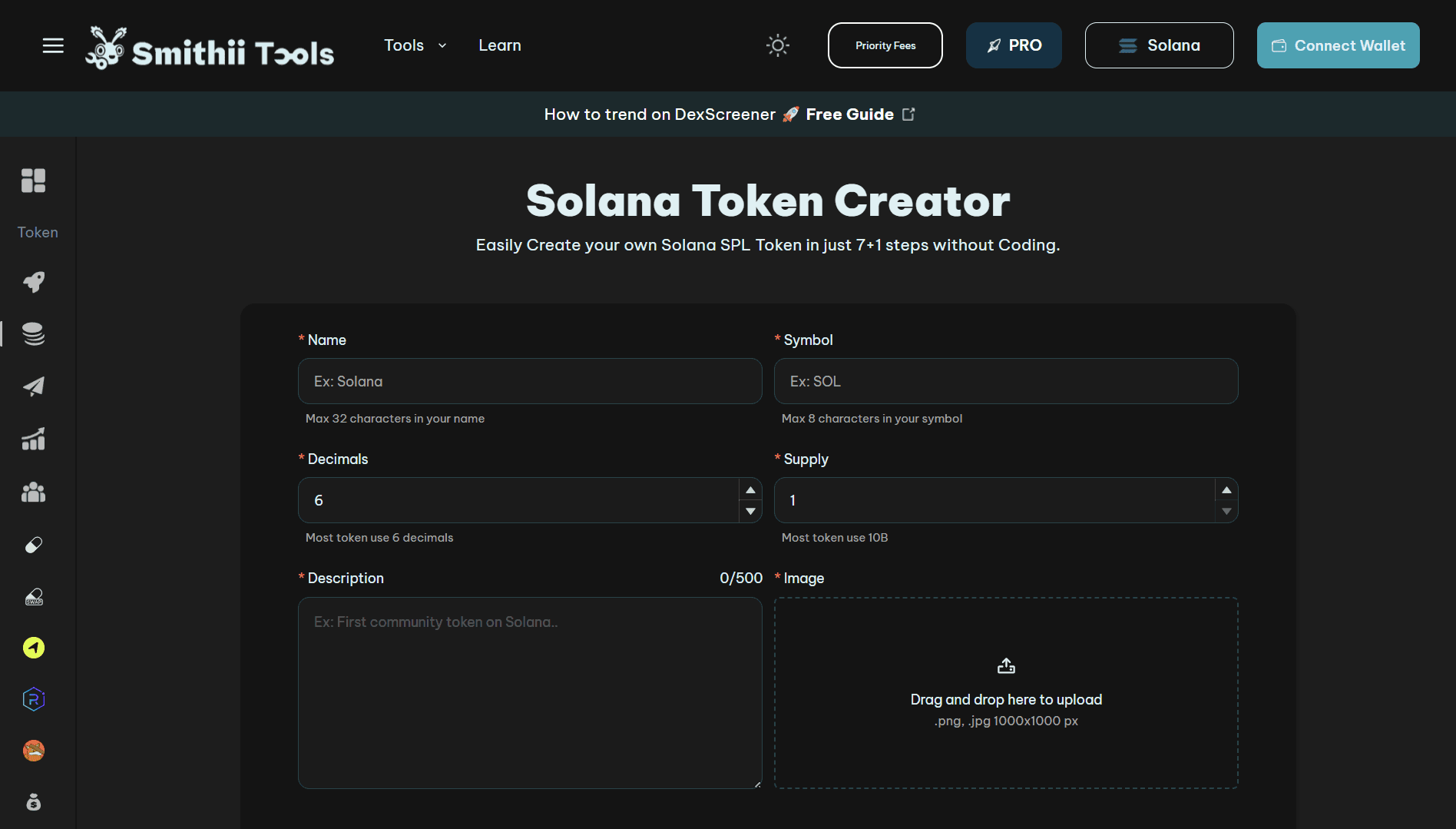Select the rocket token launch icon
The image size is (1456, 829).
pyautogui.click(x=34, y=282)
